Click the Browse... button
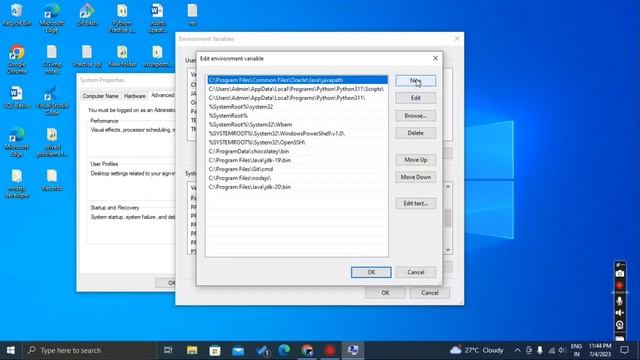The width and height of the screenshot is (640, 360). (x=416, y=116)
